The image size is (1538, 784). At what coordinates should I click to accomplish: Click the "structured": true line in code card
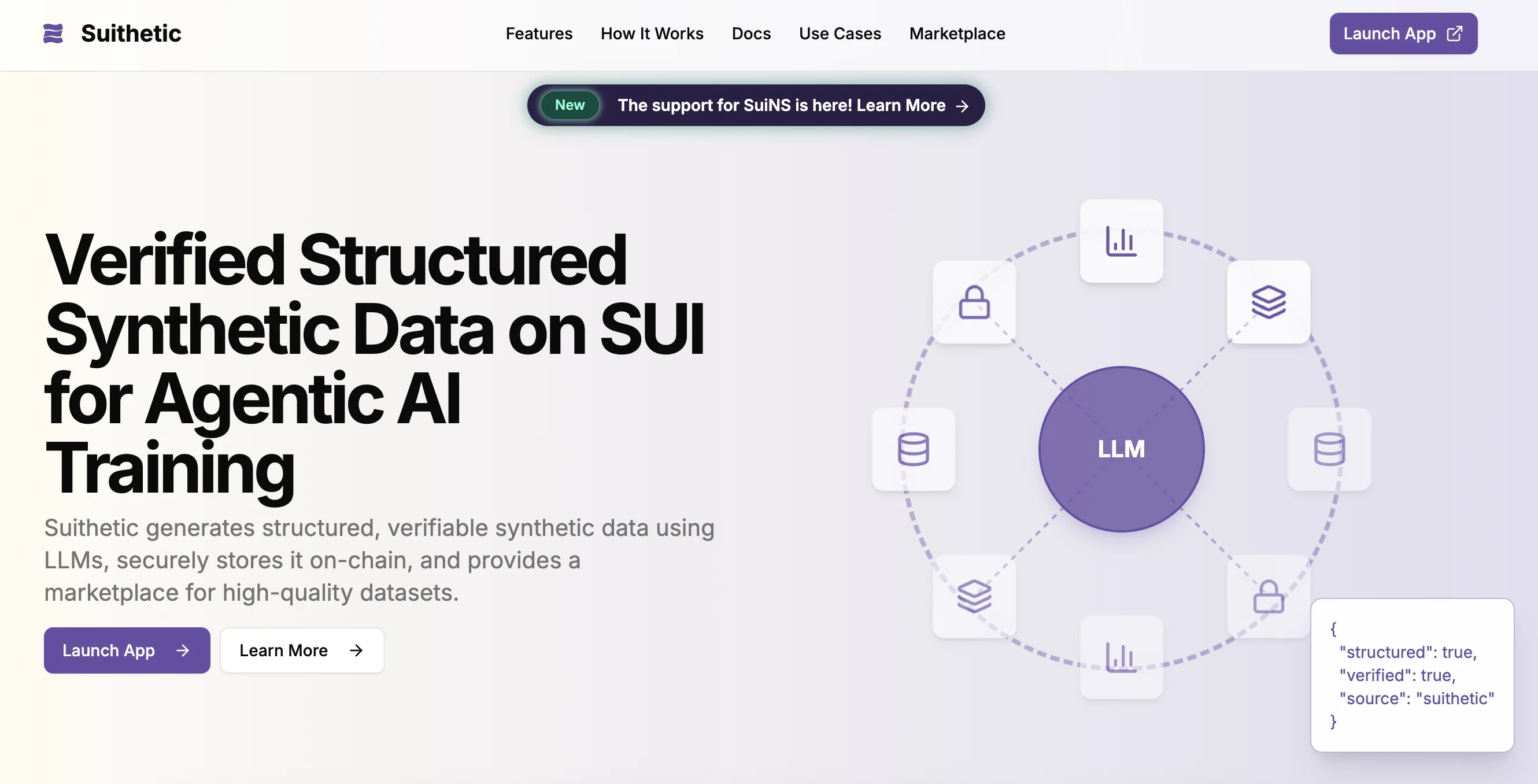point(1408,652)
